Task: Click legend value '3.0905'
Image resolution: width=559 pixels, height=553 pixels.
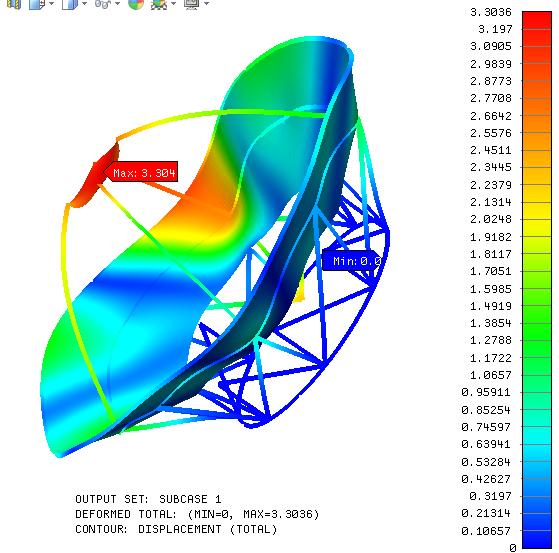Action: tap(491, 46)
